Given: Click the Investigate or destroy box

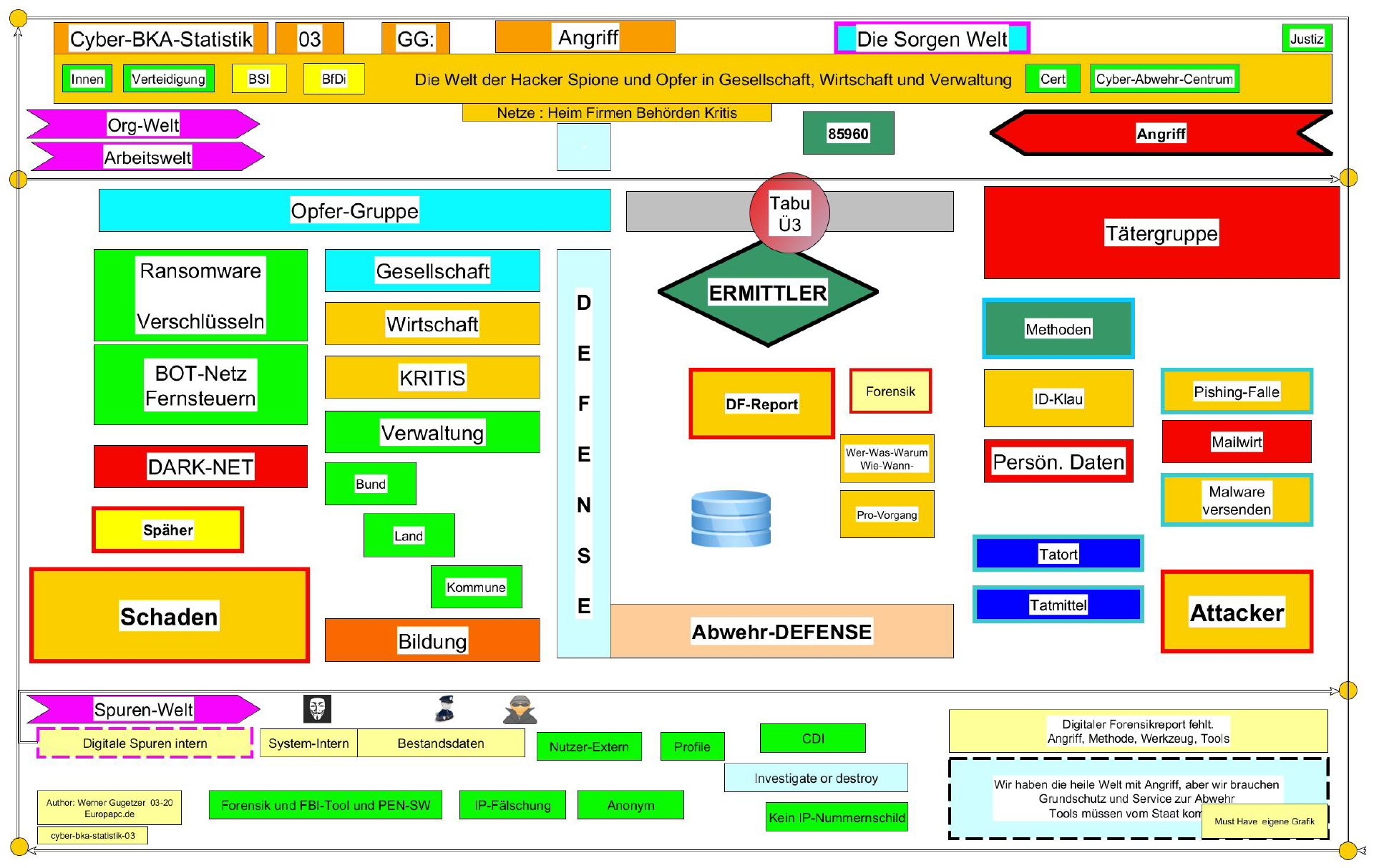Looking at the screenshot, I should click(815, 778).
